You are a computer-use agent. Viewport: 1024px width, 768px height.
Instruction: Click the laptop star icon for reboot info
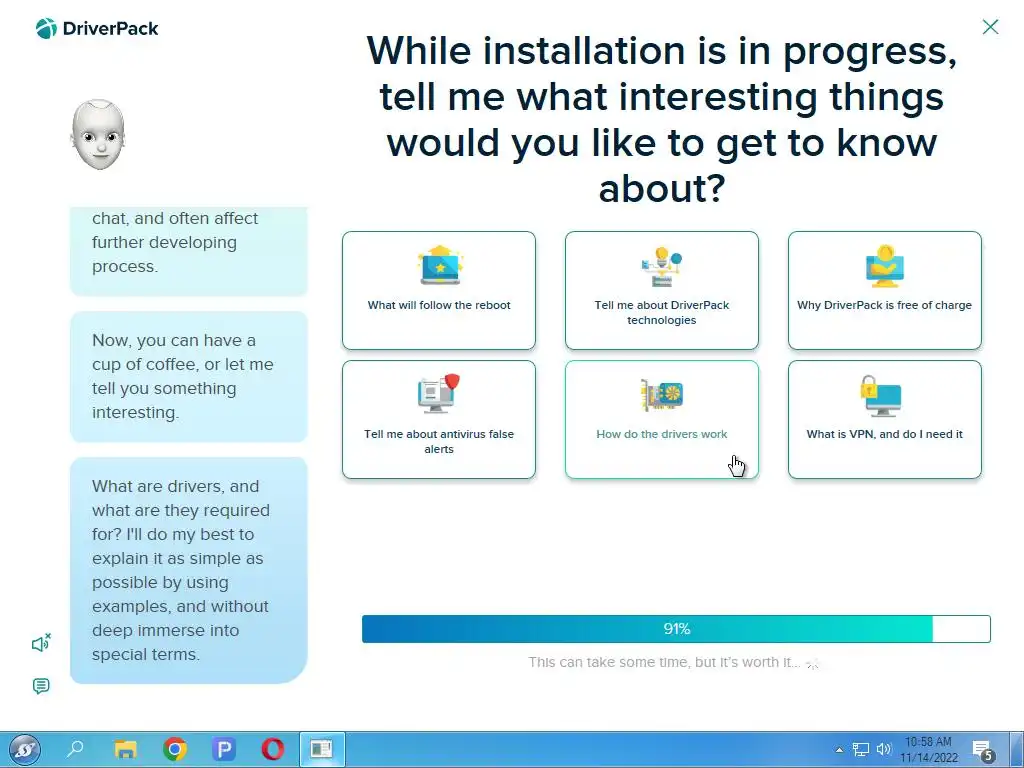tap(440, 265)
